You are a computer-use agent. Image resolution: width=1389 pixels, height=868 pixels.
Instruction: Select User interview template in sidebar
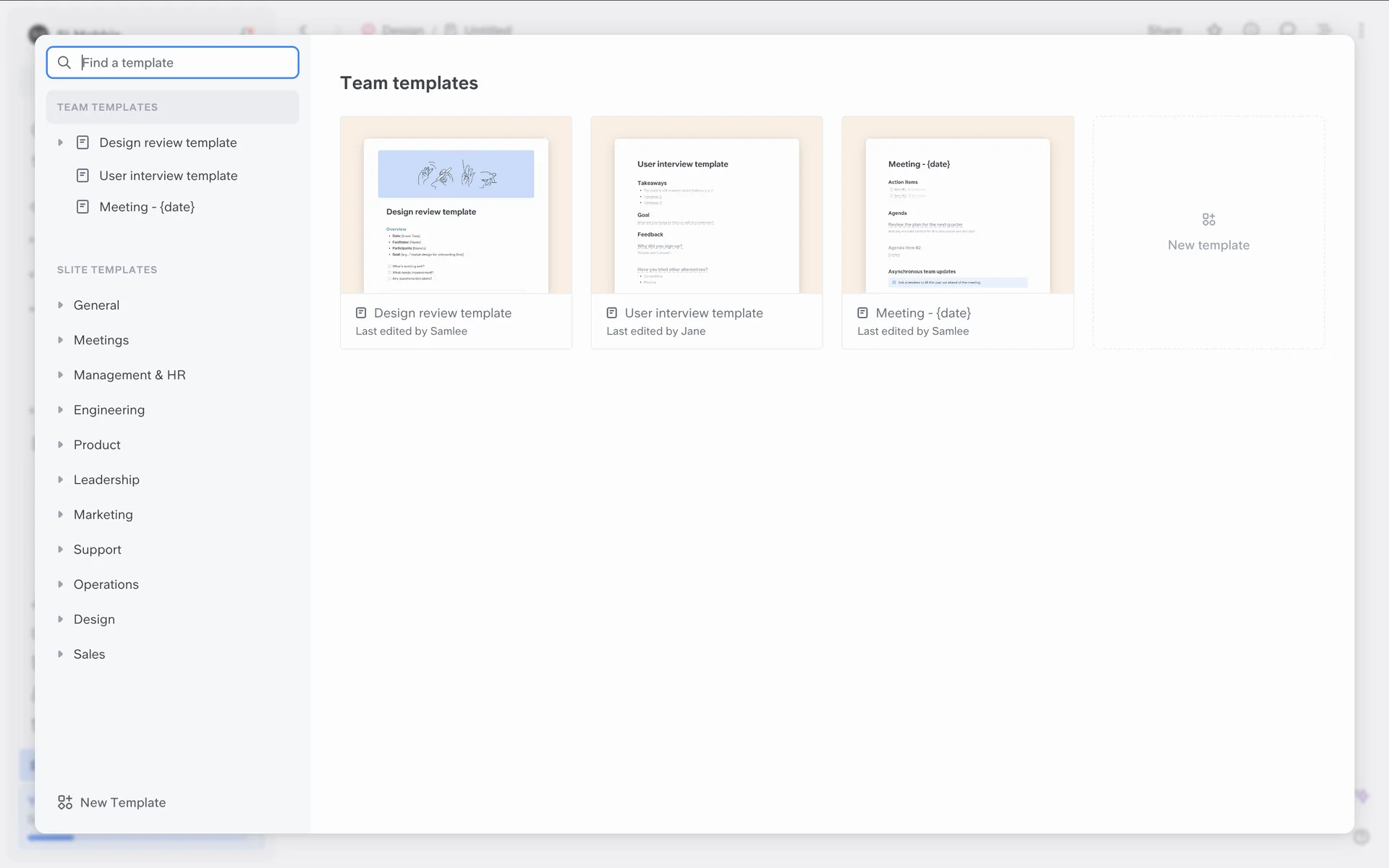pyautogui.click(x=168, y=176)
